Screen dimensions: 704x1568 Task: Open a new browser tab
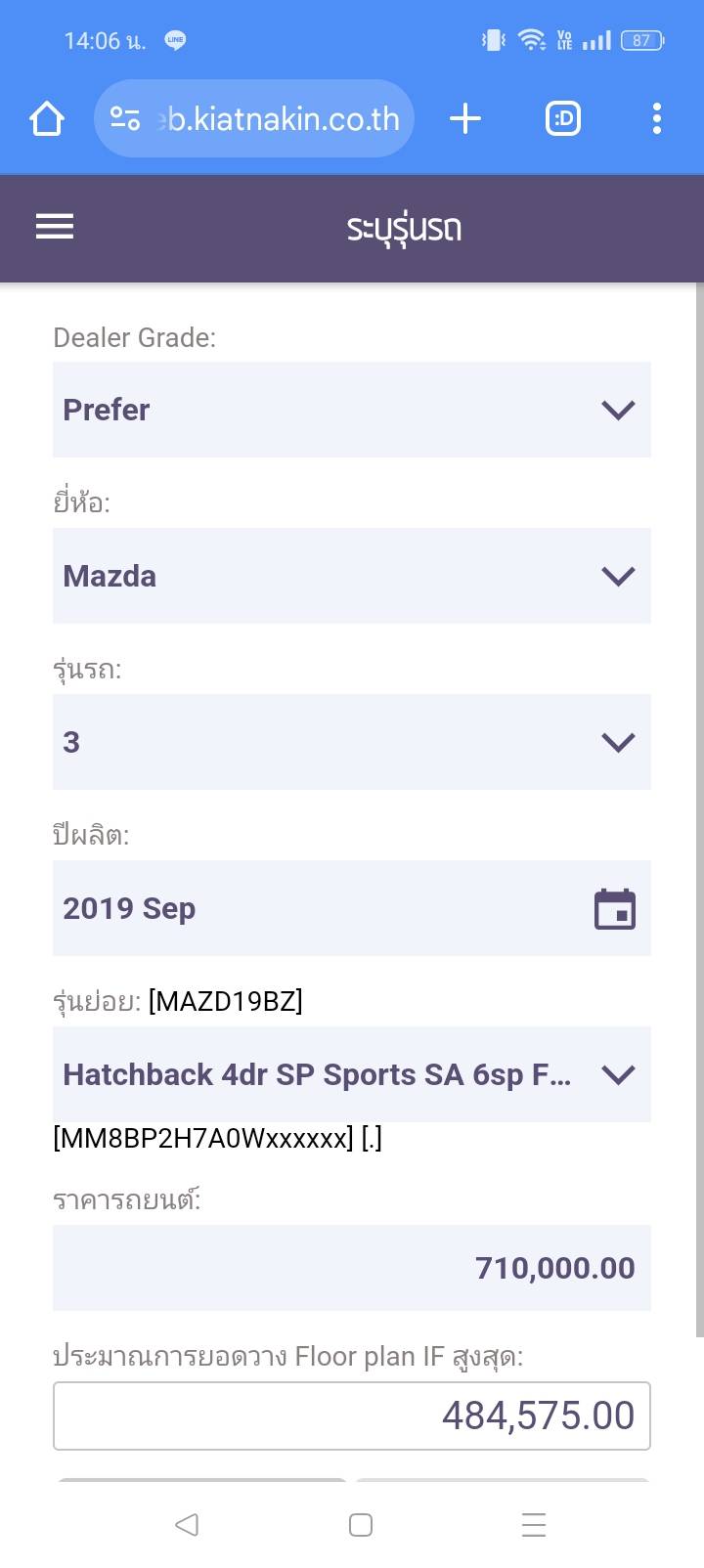tap(465, 119)
